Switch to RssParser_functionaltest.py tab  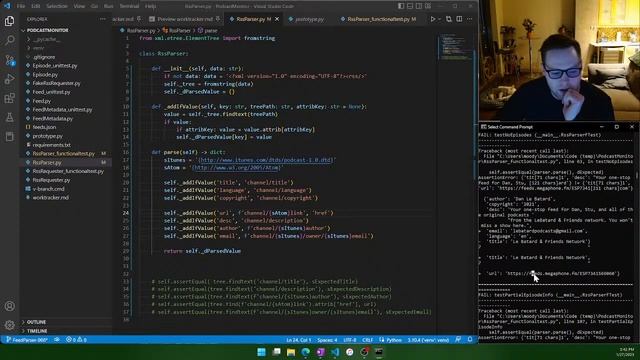pos(378,19)
